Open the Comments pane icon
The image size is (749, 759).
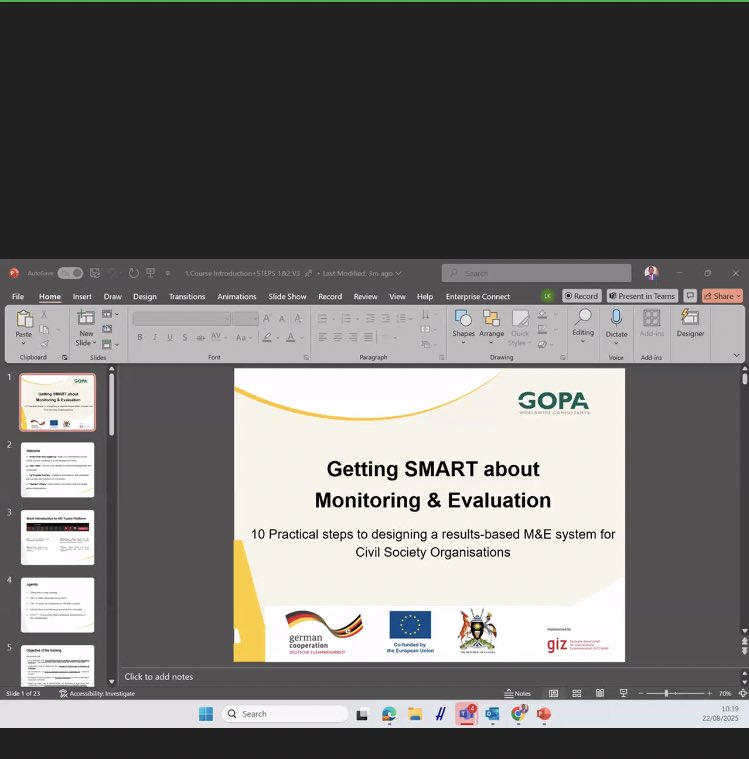point(690,296)
